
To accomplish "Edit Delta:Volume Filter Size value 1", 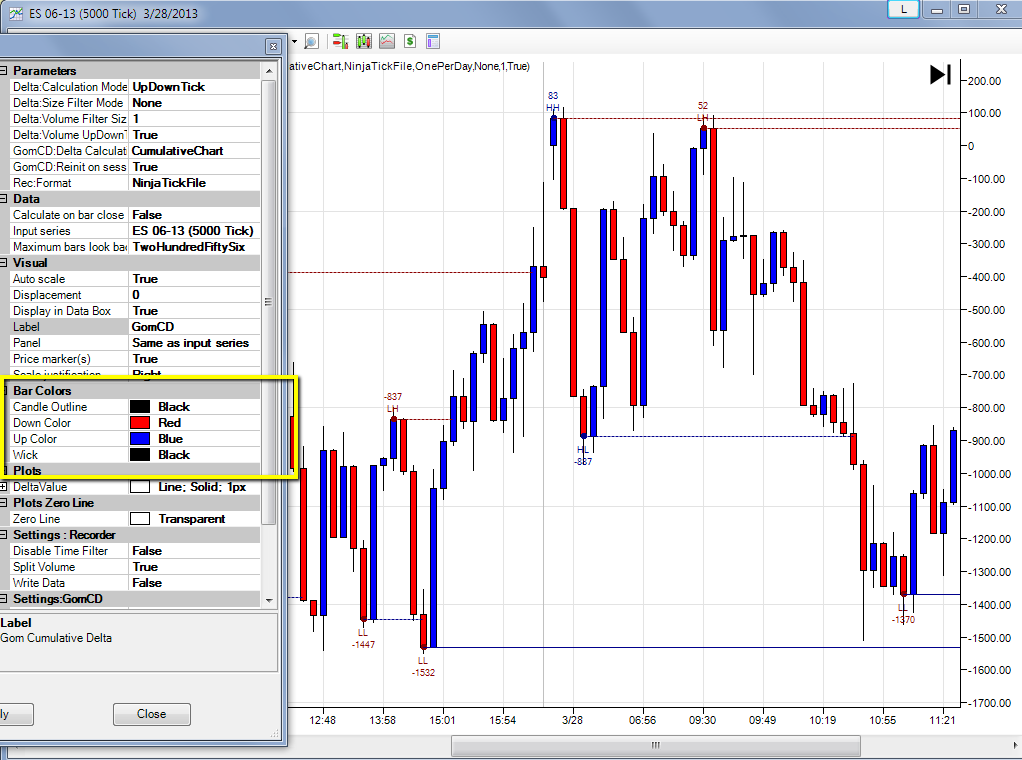I will click(x=195, y=119).
